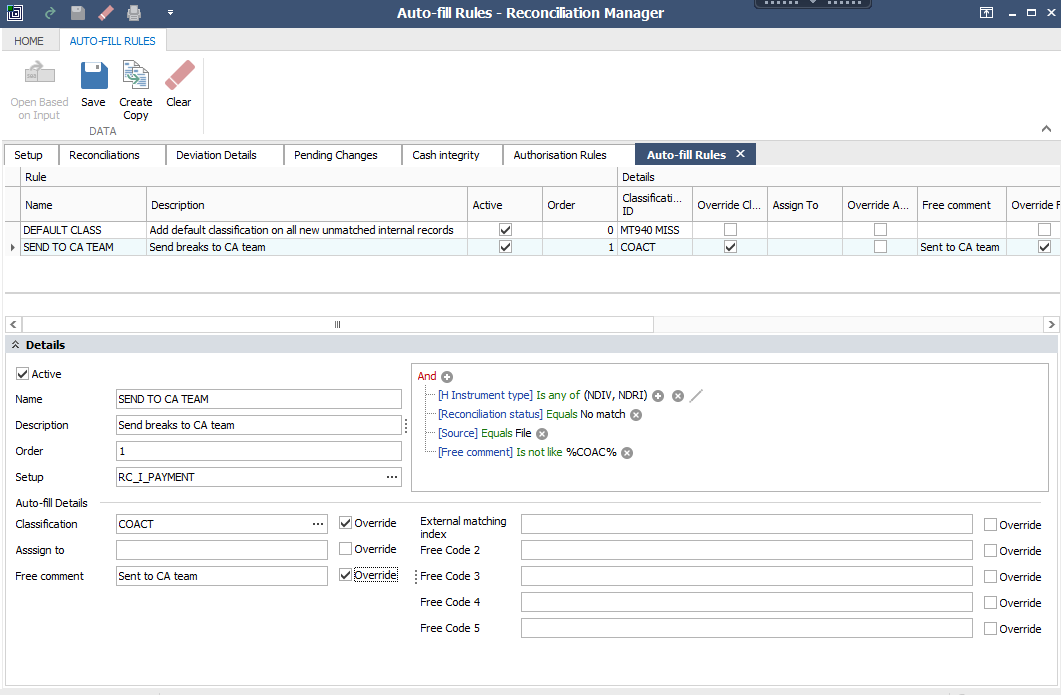Open the Setup tab
1061x695 pixels.
tap(28, 155)
